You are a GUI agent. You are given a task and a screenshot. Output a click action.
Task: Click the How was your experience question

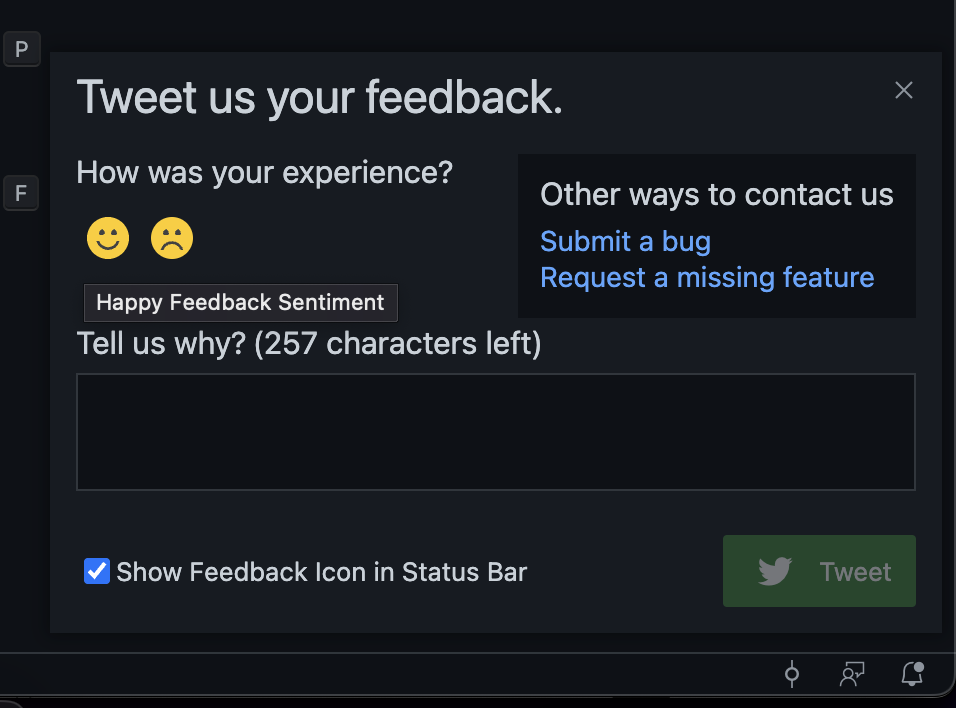pos(265,172)
